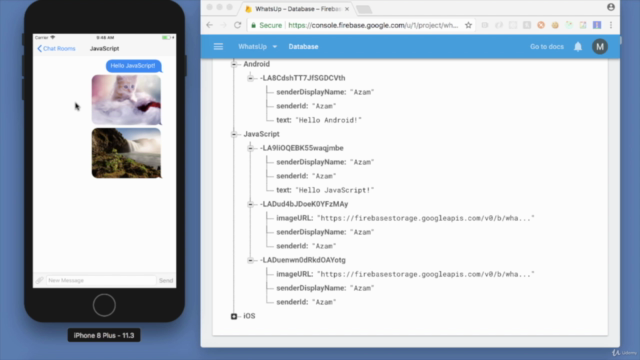Tap the waterfall image message

click(x=126, y=153)
